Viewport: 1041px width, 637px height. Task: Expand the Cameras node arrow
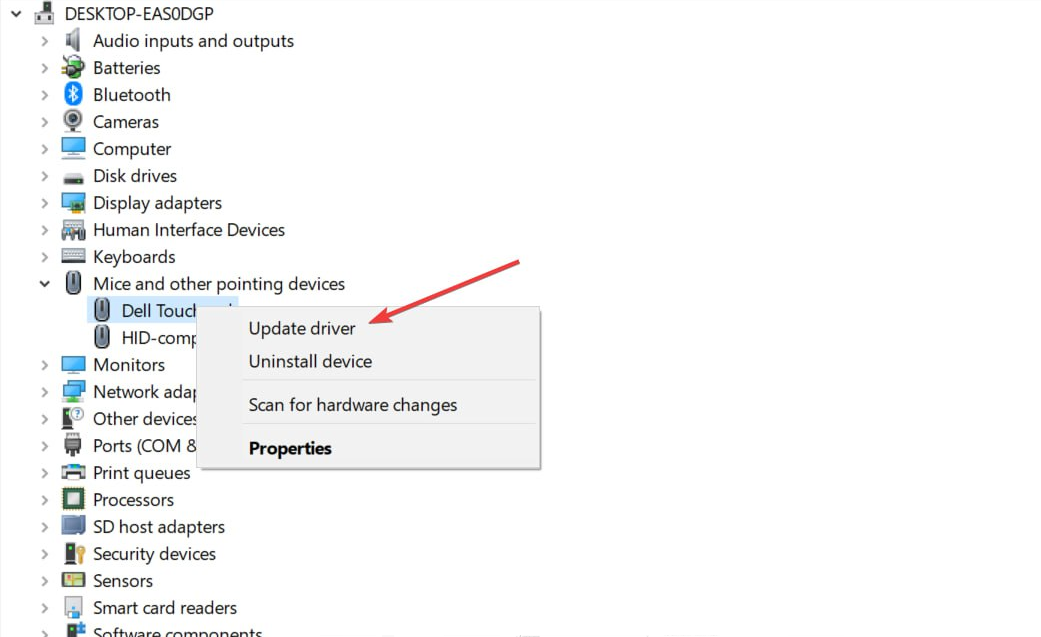[x=44, y=122]
